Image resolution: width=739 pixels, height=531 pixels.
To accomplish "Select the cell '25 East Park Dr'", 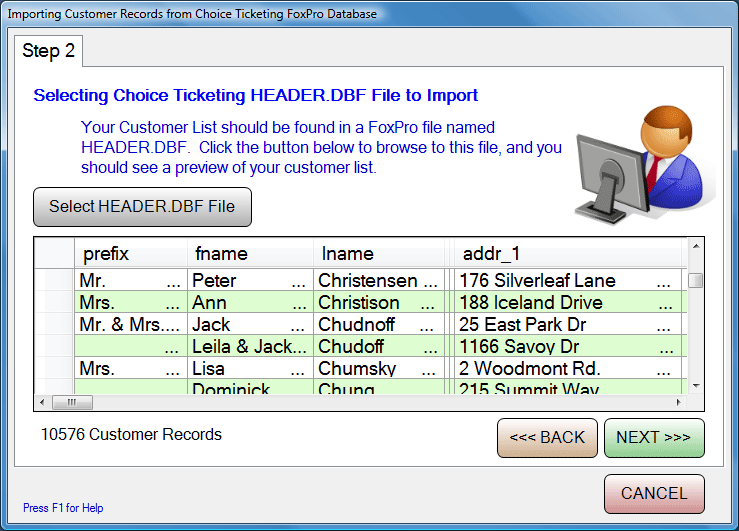I will point(567,325).
